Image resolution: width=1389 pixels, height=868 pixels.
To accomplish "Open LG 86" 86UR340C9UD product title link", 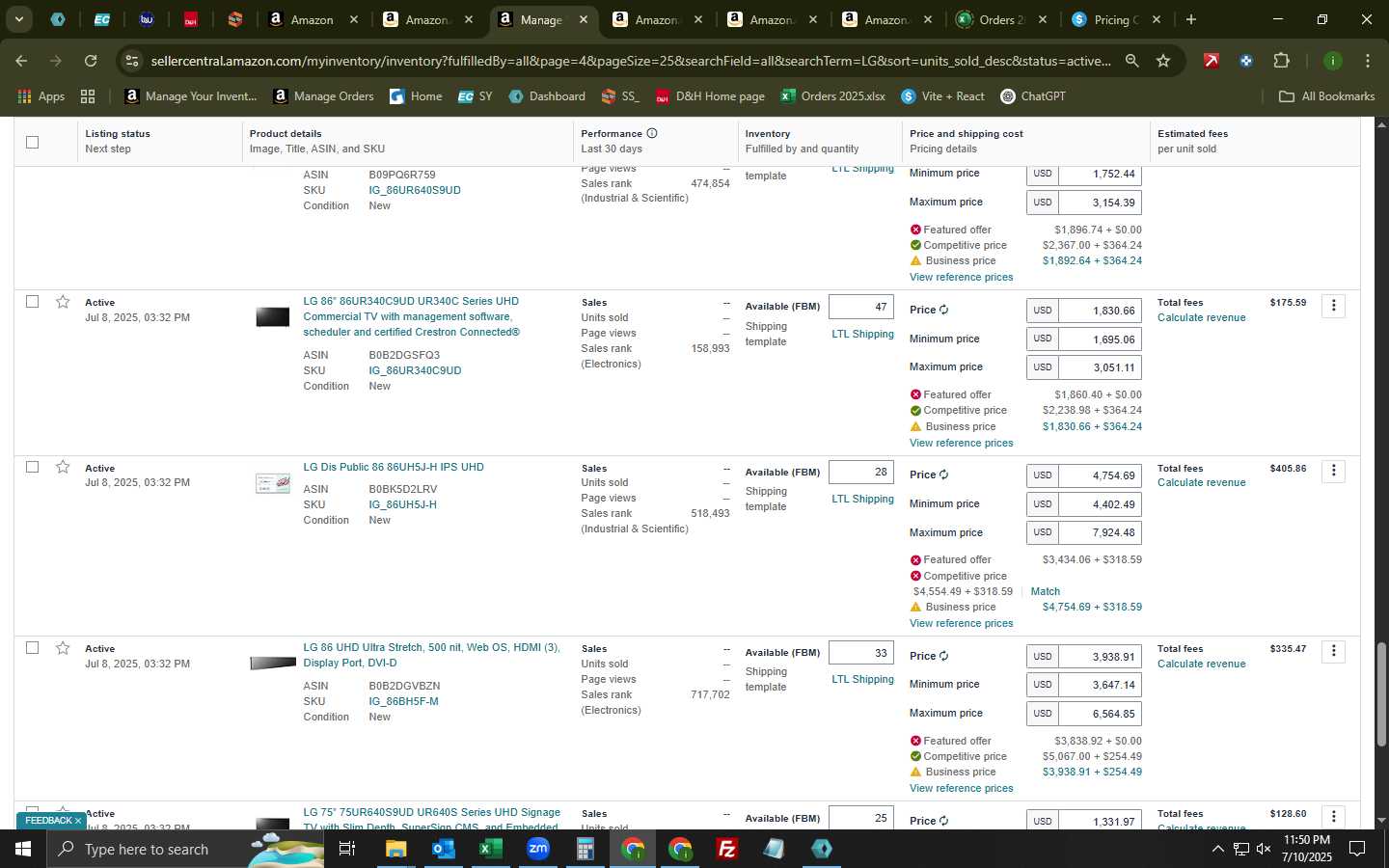I will pyautogui.click(x=412, y=316).
